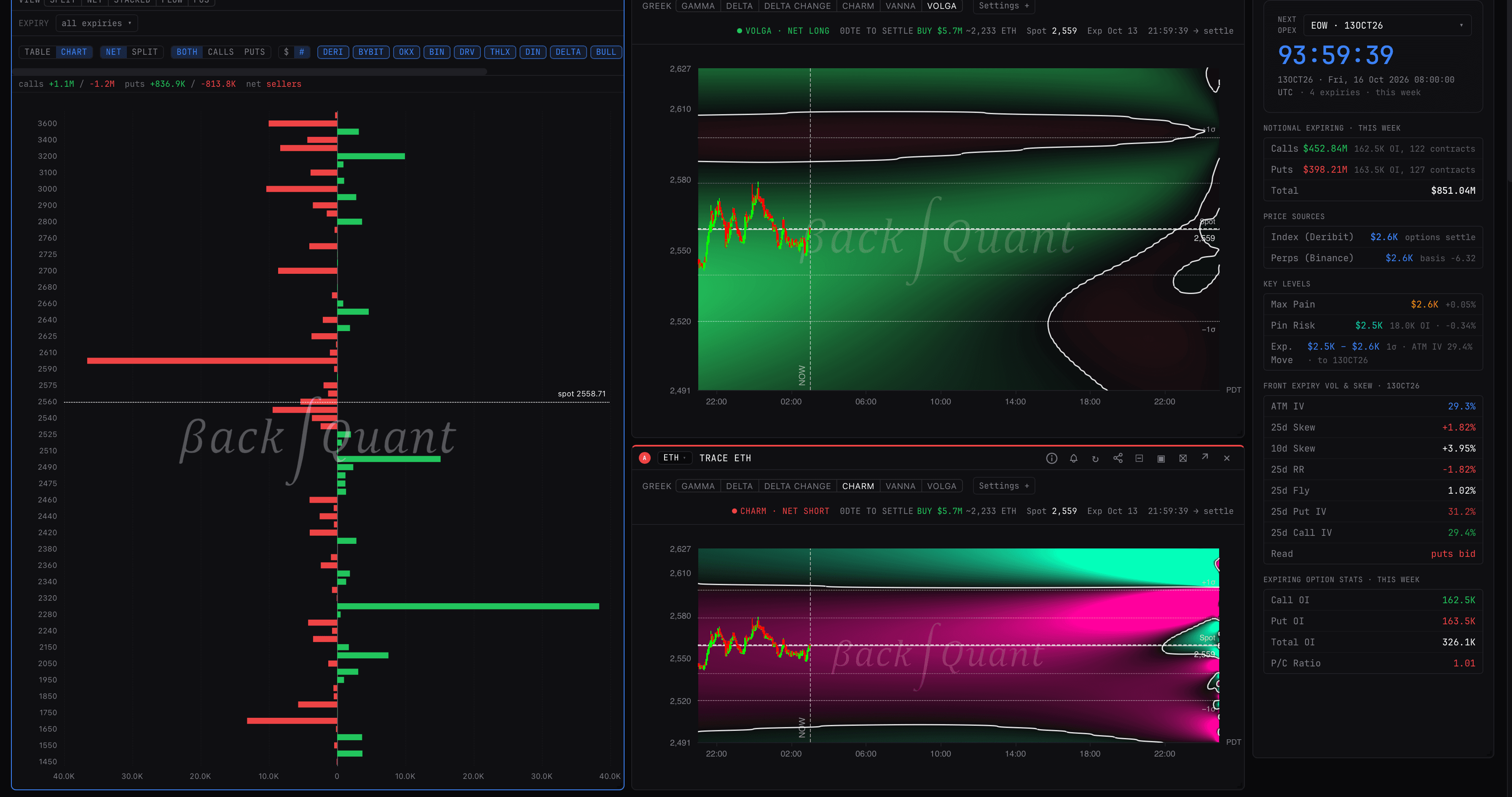Open the NEXT OPEX 'EOW · 13OCT26' dropdown

tap(1387, 26)
